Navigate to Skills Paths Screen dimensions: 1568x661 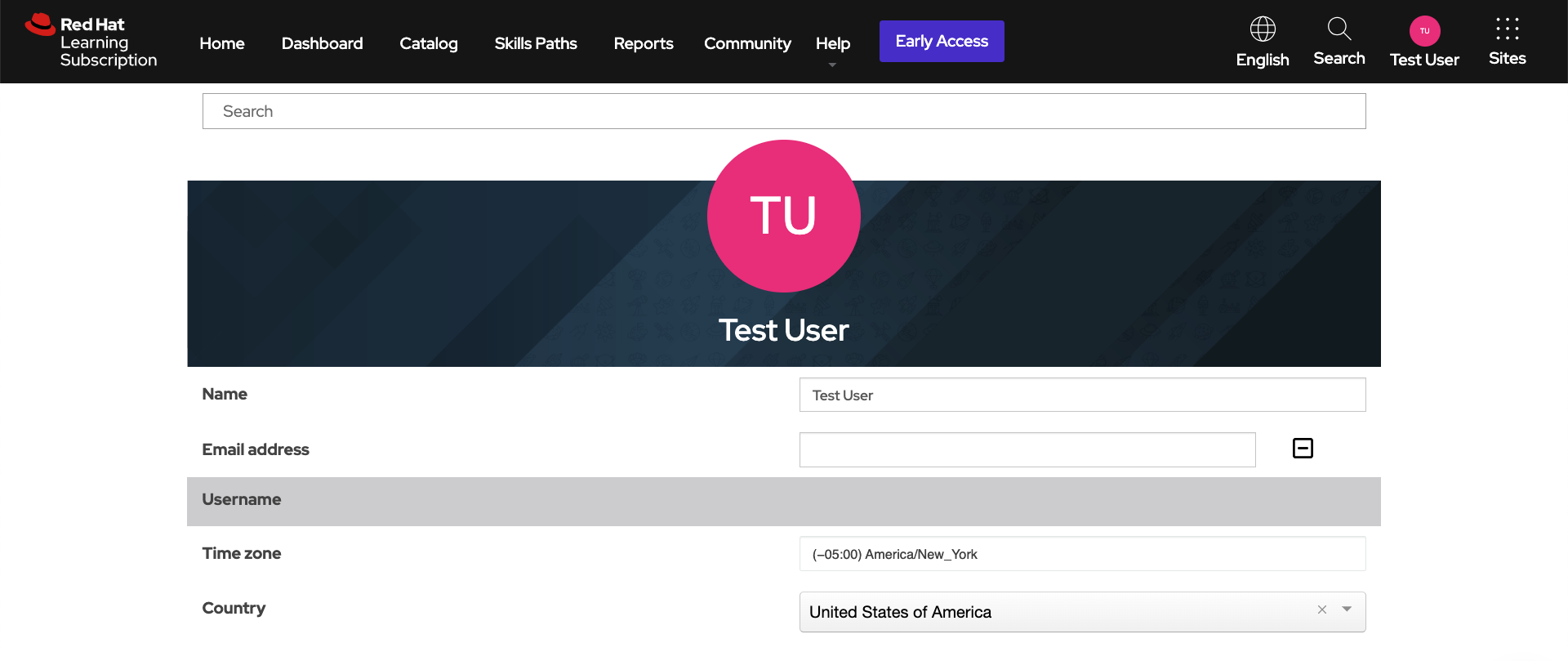coord(536,43)
